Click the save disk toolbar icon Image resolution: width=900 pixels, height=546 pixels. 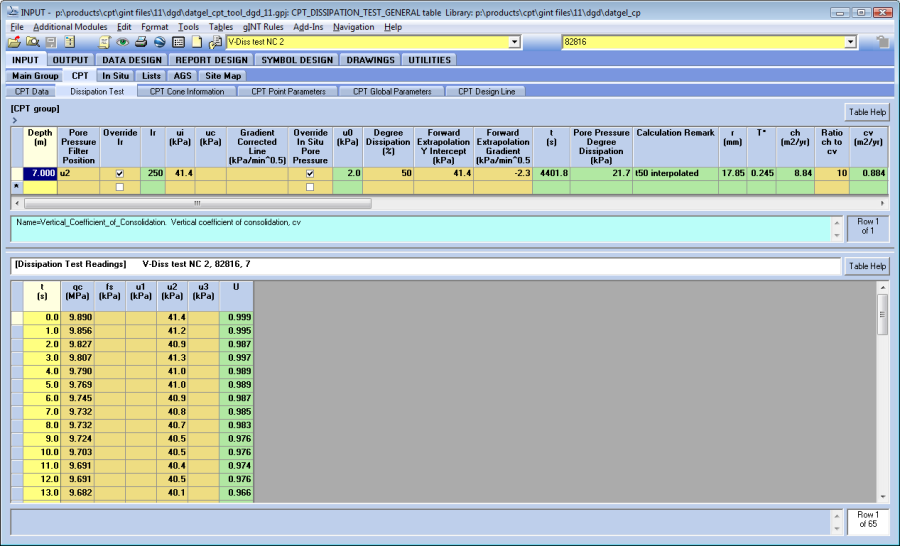tap(50, 42)
